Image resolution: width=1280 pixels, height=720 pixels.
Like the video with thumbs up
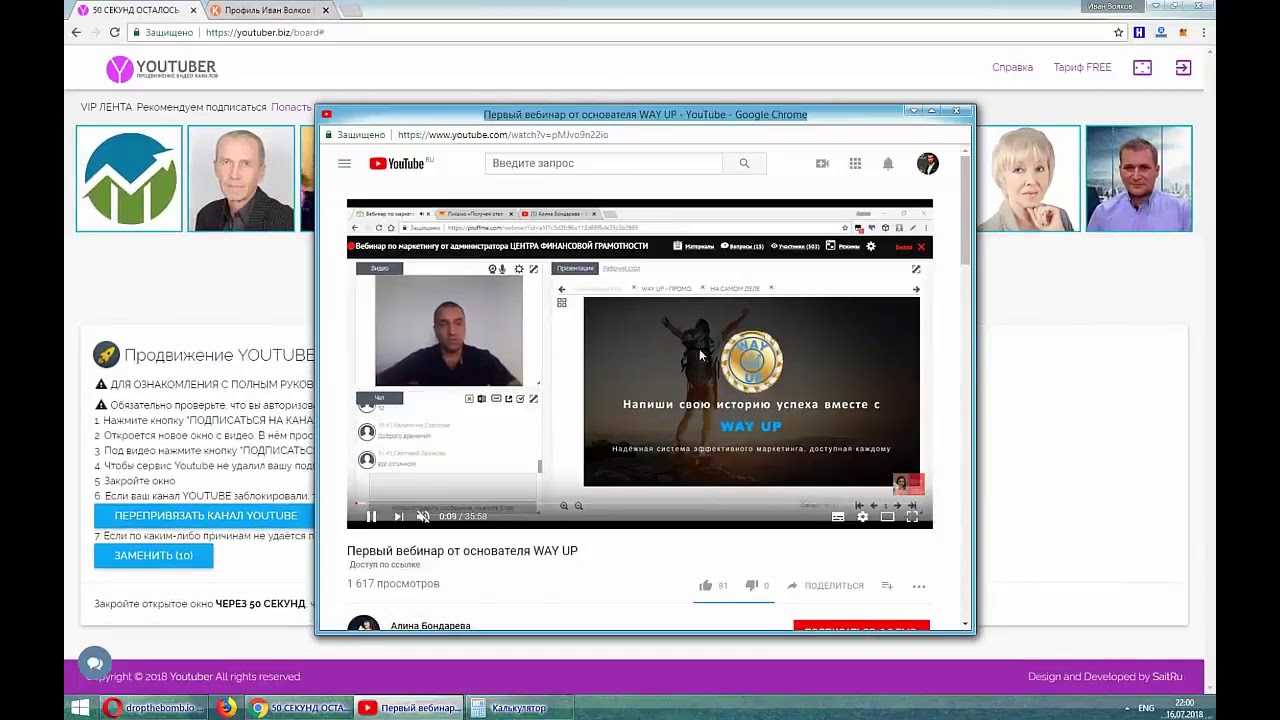(x=705, y=585)
